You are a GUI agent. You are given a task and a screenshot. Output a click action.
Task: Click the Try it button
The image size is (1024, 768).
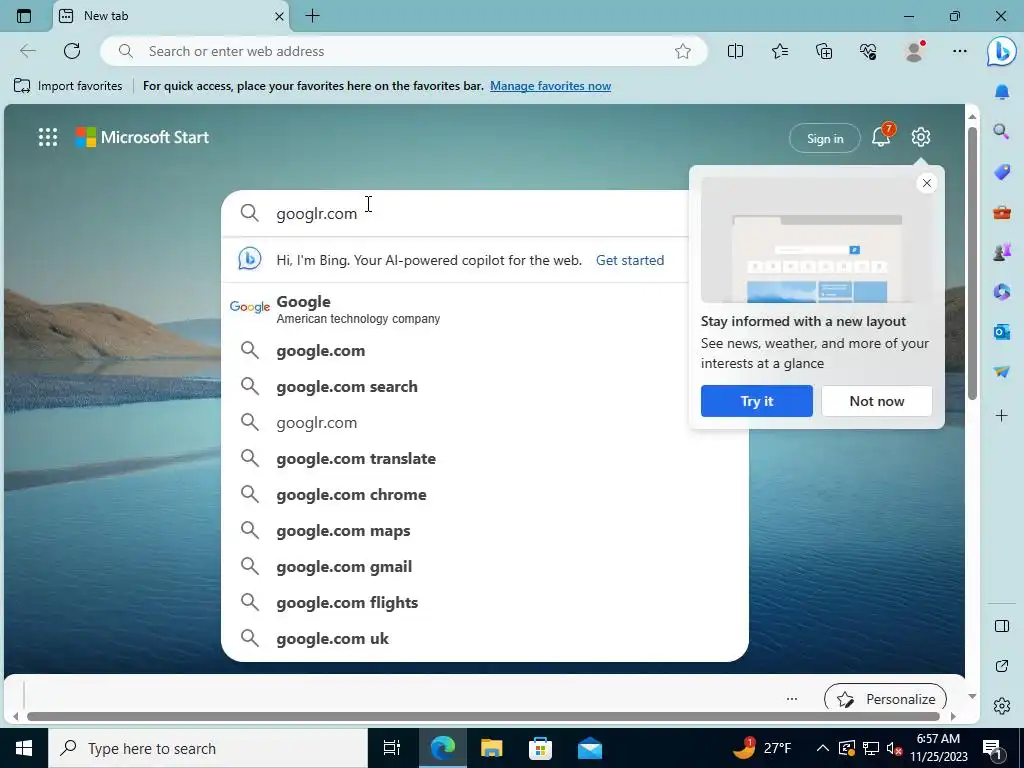point(756,401)
